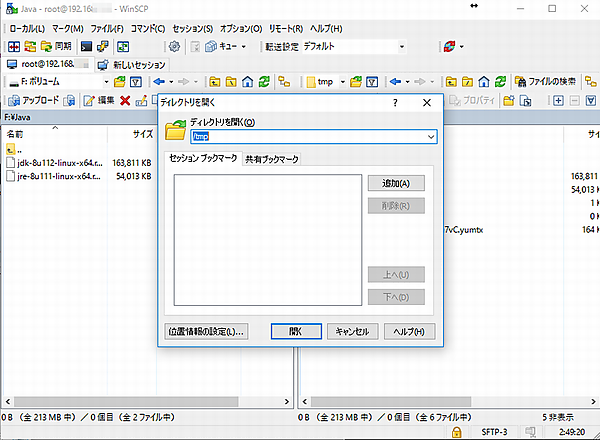
Task: Click the red X delete icon
Action: tap(125, 101)
